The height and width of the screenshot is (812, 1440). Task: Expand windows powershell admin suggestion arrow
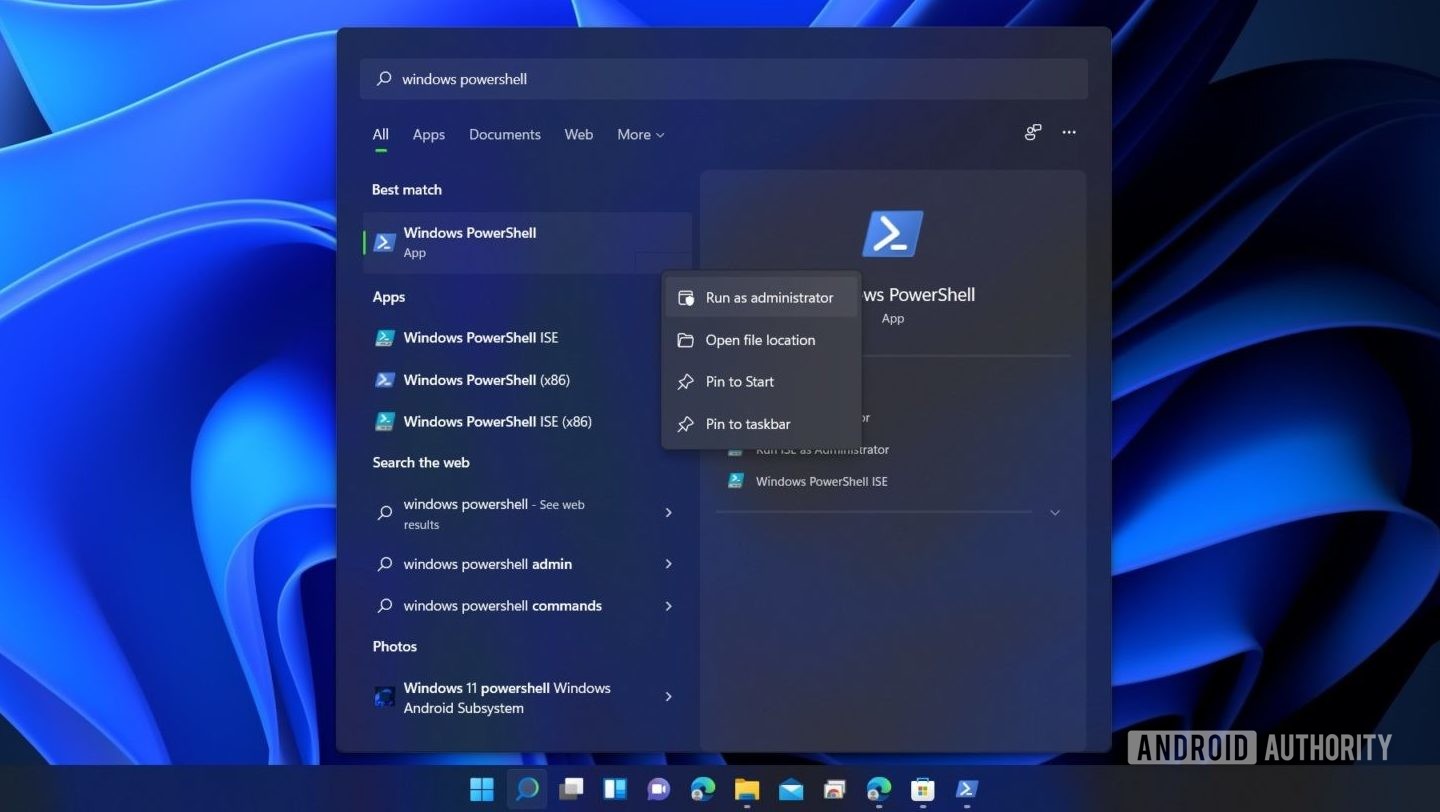669,564
